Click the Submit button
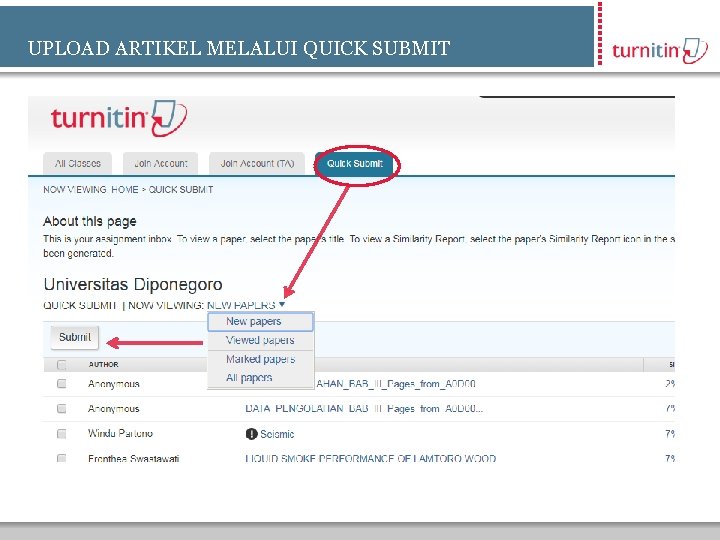 [75, 337]
